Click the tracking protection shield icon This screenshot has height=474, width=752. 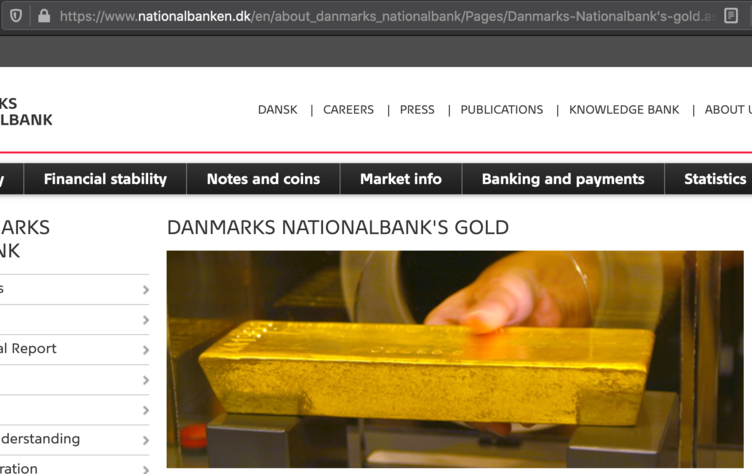tap(16, 16)
